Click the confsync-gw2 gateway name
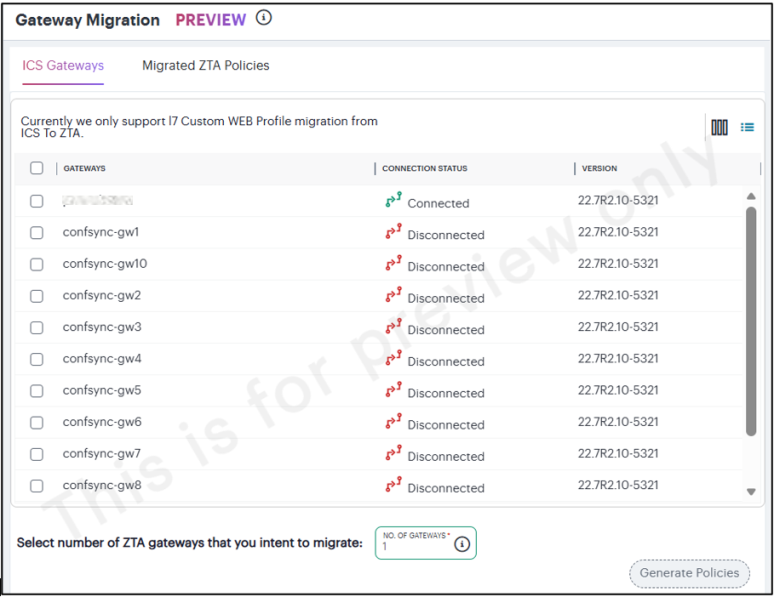 [x=102, y=295]
